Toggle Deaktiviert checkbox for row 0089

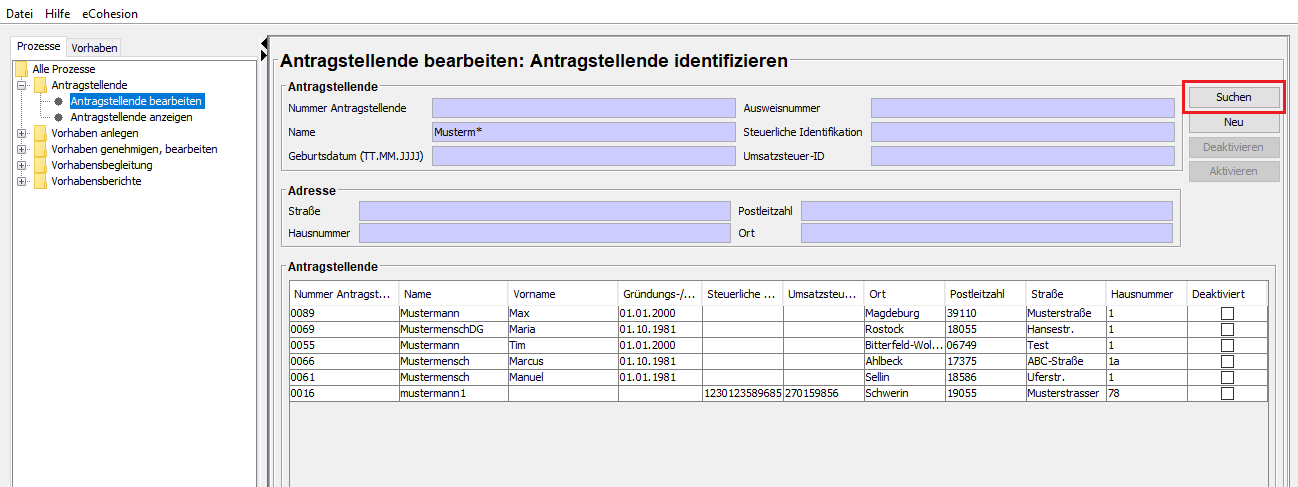1227,314
